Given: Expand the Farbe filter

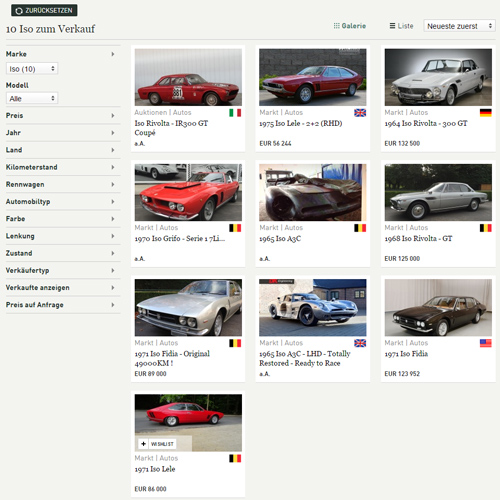Looking at the screenshot, I should click(63, 219).
